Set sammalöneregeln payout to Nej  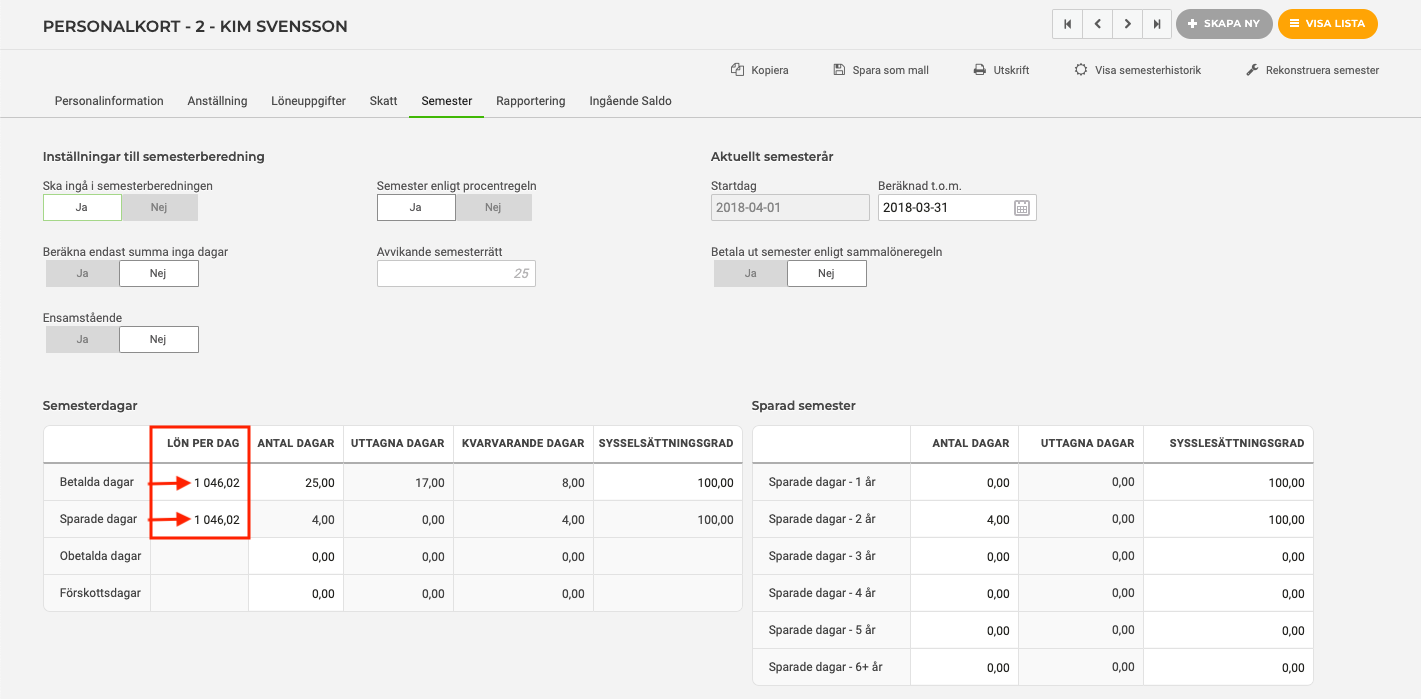click(x=827, y=274)
